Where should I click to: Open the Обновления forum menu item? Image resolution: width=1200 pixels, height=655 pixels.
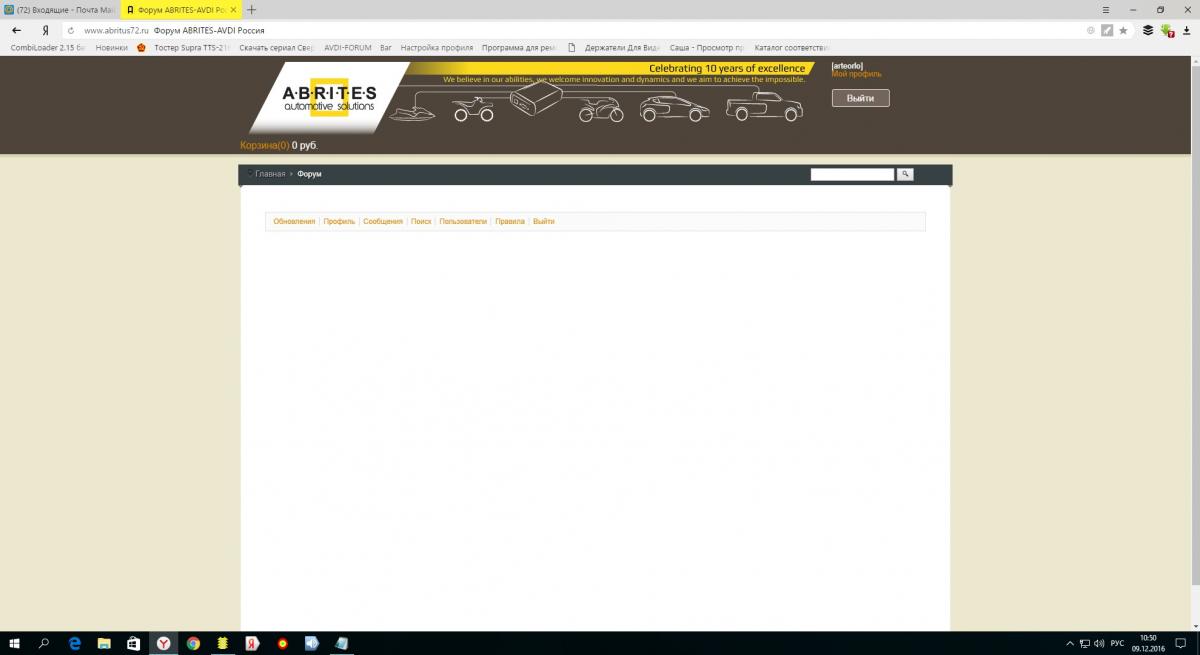pos(294,221)
